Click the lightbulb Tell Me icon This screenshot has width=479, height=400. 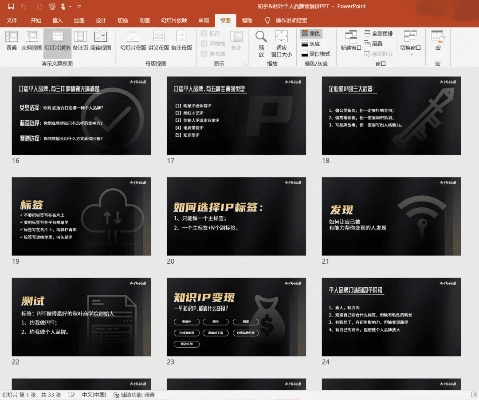pos(267,20)
